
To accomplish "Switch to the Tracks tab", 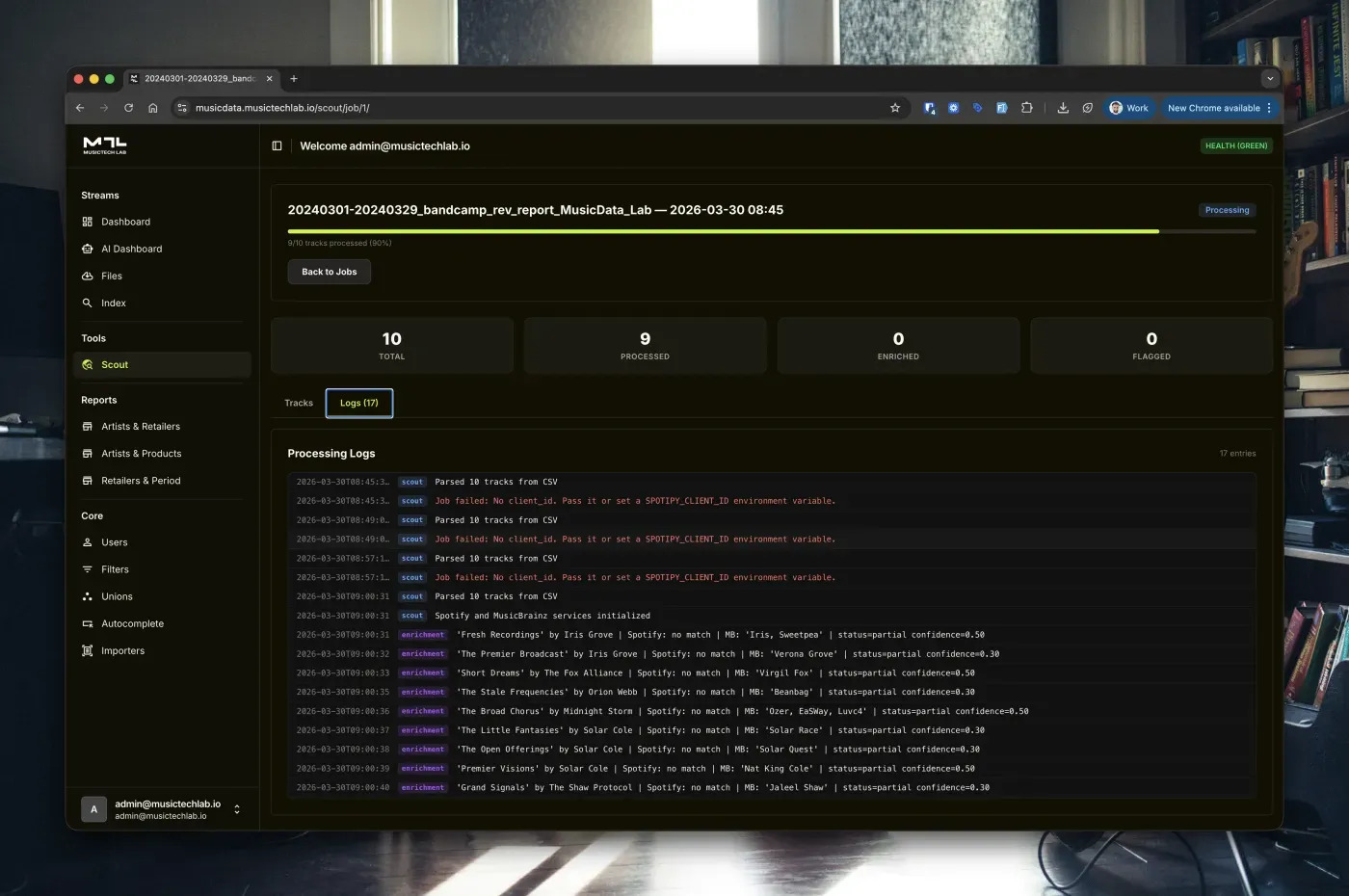I will (x=299, y=403).
